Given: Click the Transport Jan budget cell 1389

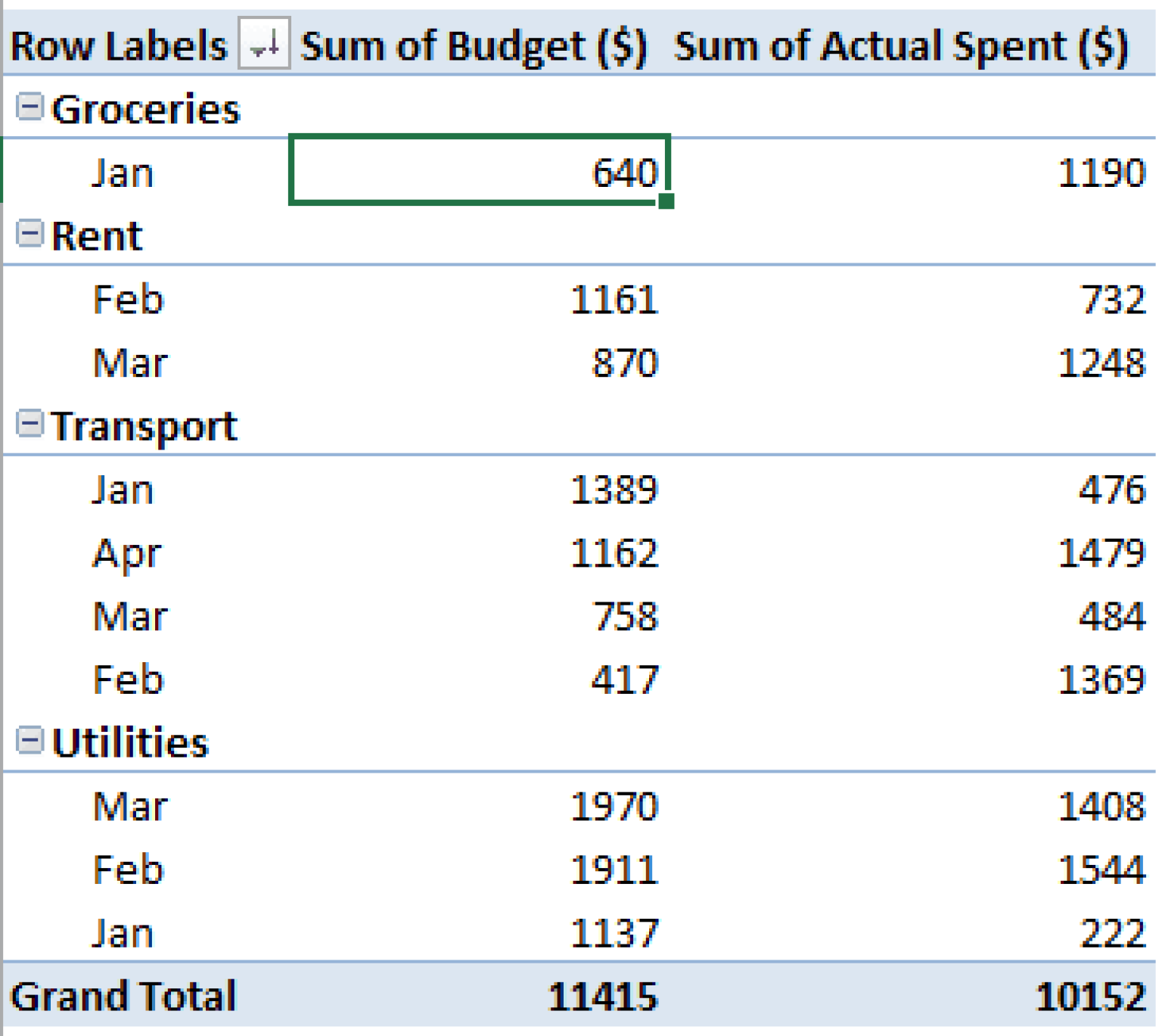Looking at the screenshot, I should pos(614,490).
